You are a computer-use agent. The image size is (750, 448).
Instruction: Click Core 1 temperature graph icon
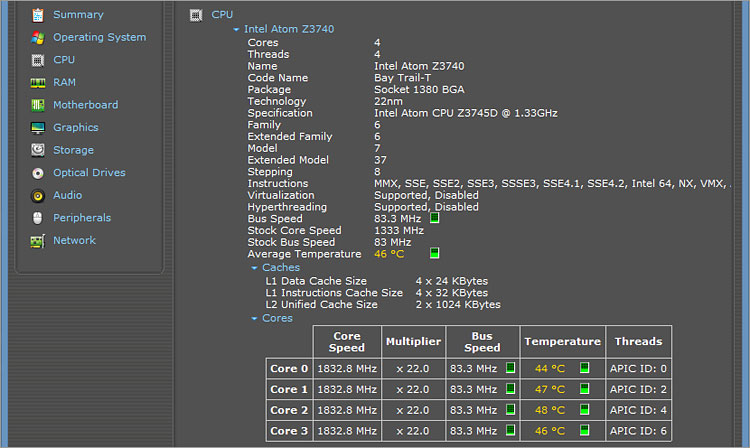click(x=584, y=389)
